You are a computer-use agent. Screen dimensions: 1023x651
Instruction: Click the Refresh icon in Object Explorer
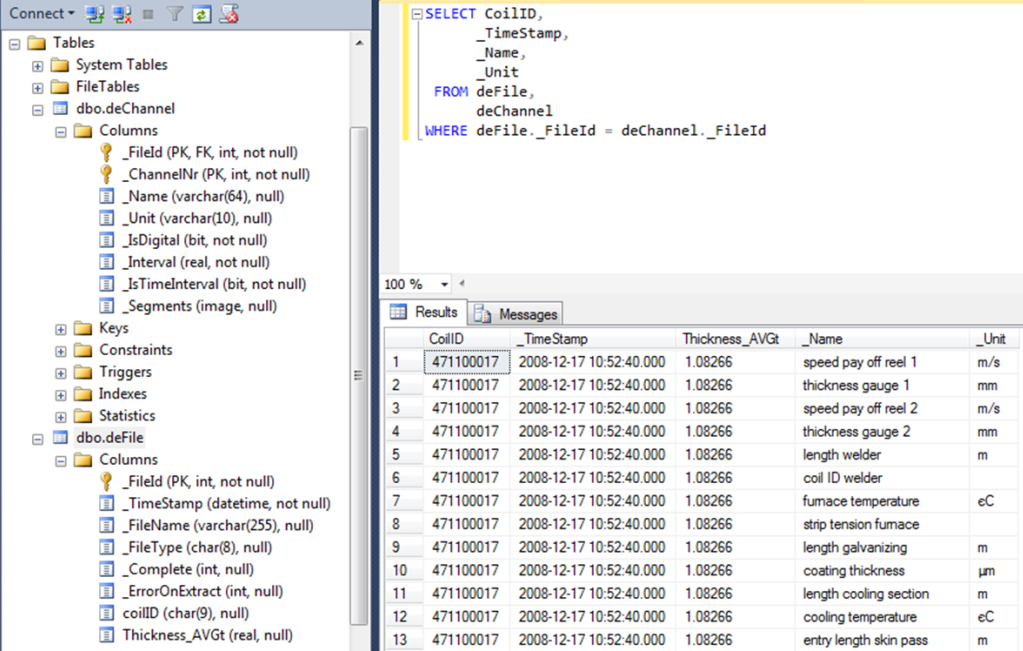point(202,14)
